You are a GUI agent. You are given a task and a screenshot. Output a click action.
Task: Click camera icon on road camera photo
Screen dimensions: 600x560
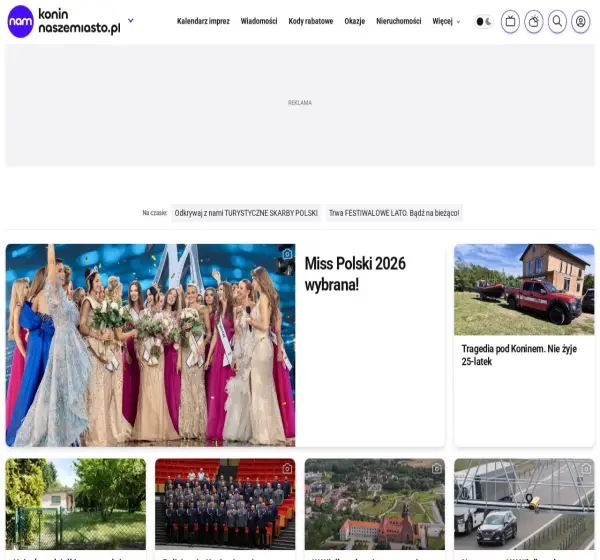coord(586,469)
